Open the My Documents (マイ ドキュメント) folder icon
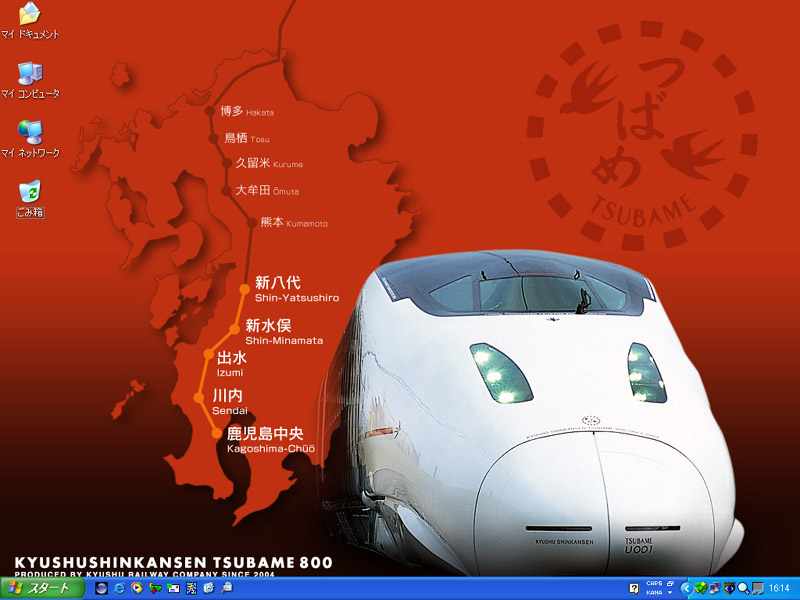Image resolution: width=800 pixels, height=600 pixels. [x=29, y=15]
